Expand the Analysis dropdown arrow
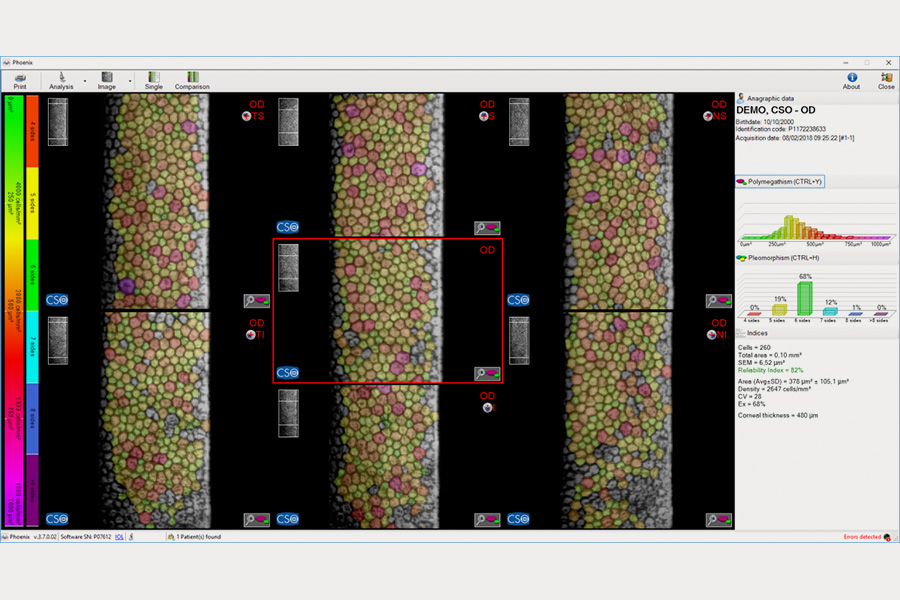 tap(85, 81)
